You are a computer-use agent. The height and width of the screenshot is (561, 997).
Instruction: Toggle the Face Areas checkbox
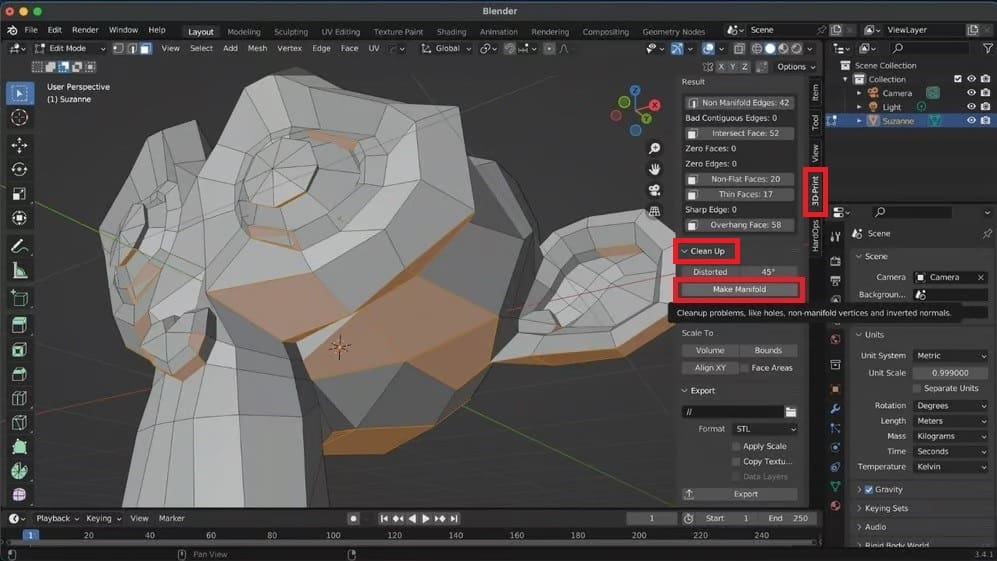pyautogui.click(x=745, y=368)
